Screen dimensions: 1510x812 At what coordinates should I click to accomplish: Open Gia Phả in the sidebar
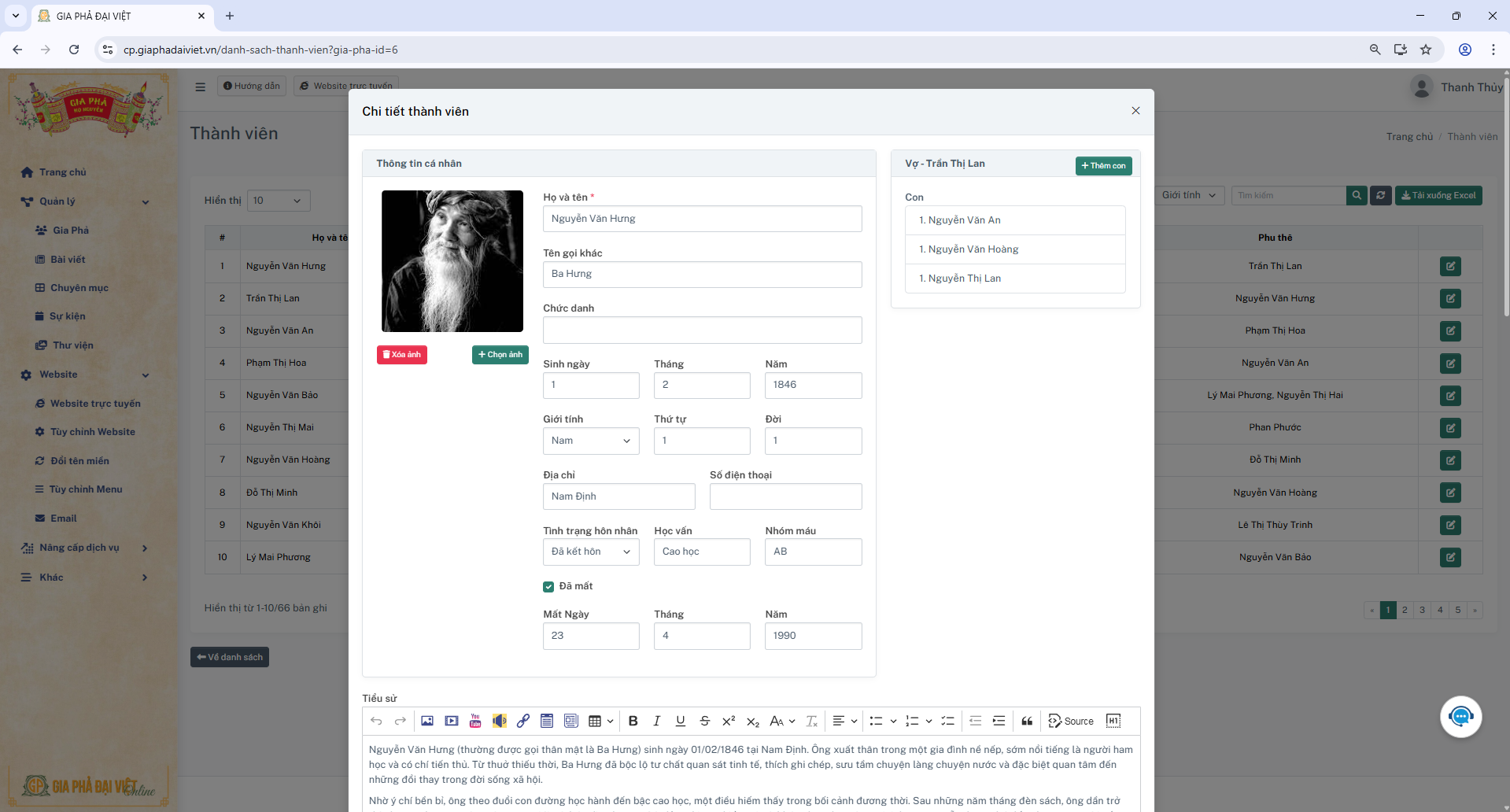pyautogui.click(x=70, y=231)
